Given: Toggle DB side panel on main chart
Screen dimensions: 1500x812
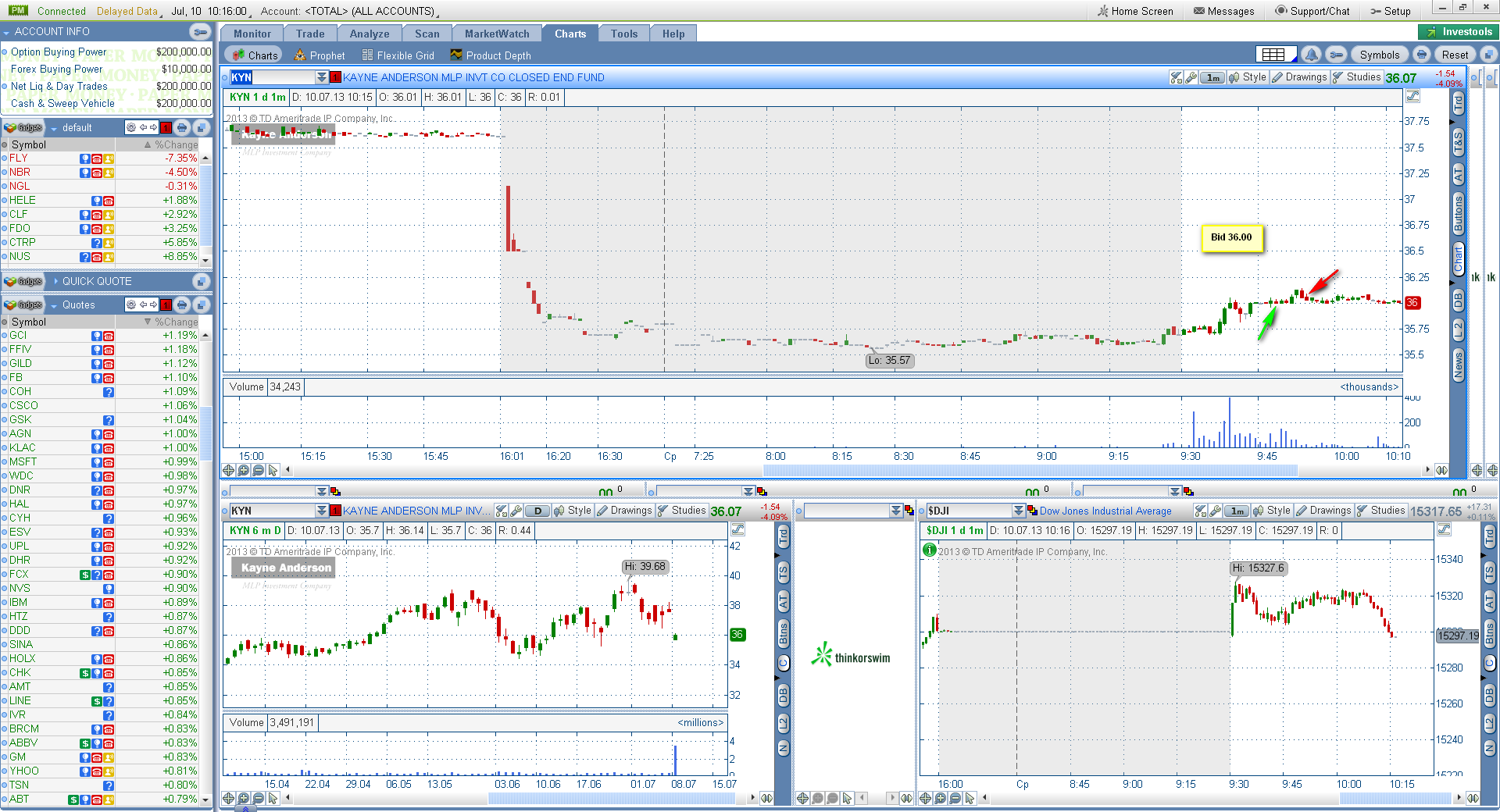Looking at the screenshot, I should pyautogui.click(x=1458, y=300).
